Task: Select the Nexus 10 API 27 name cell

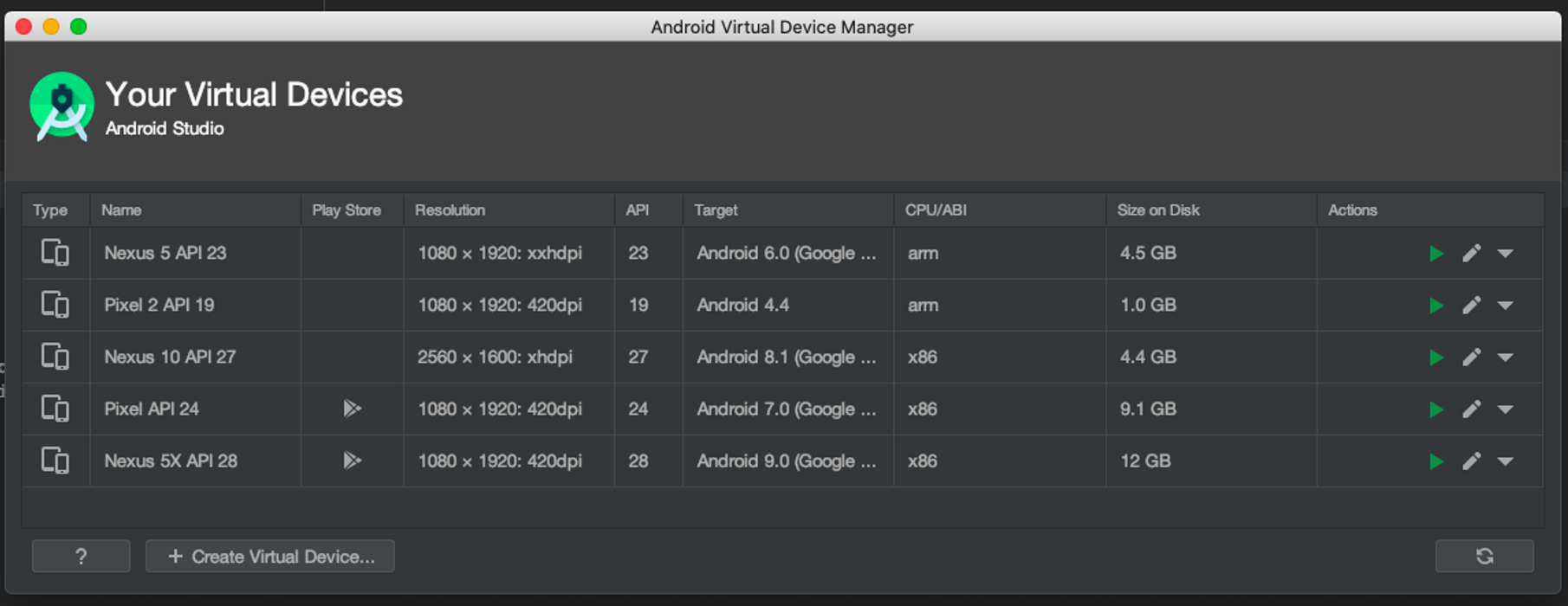Action: [196, 357]
